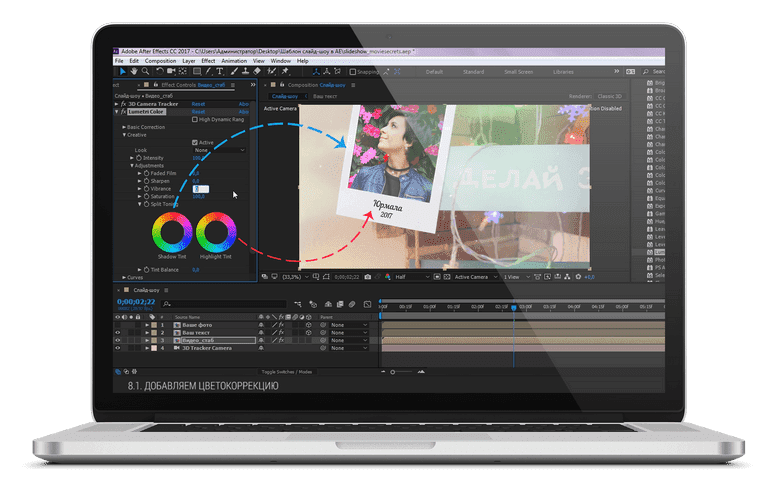Select the Type text tool
Screen dimensions: 780x484
[x=219, y=72]
